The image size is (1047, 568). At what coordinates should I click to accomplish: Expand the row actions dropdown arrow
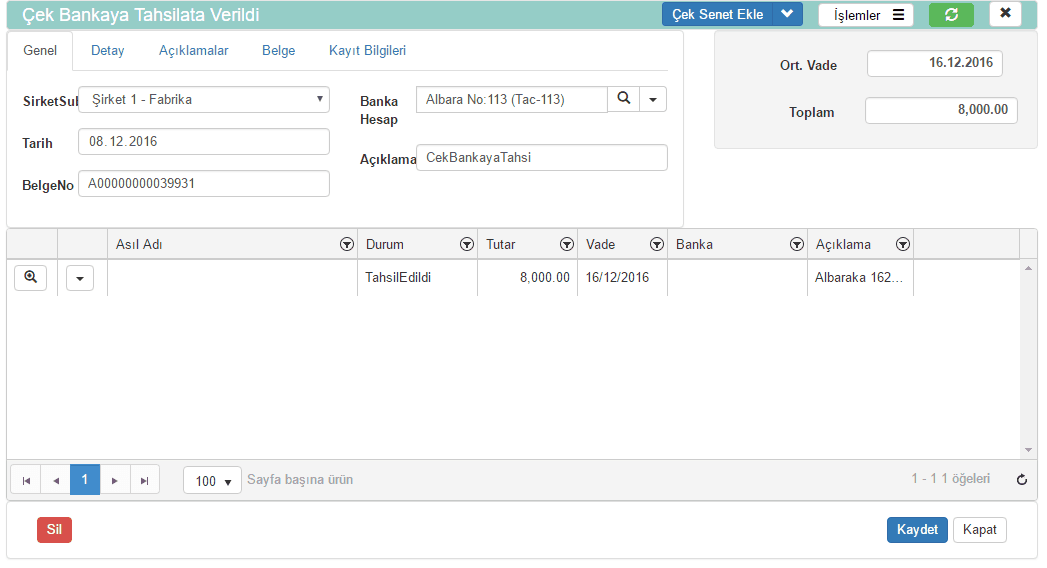[80, 279]
